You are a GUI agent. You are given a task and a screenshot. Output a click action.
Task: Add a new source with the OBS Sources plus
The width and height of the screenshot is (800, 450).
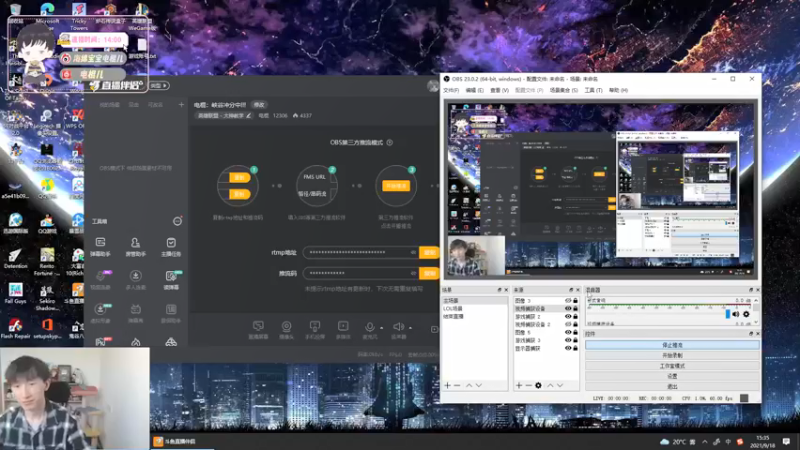point(519,385)
